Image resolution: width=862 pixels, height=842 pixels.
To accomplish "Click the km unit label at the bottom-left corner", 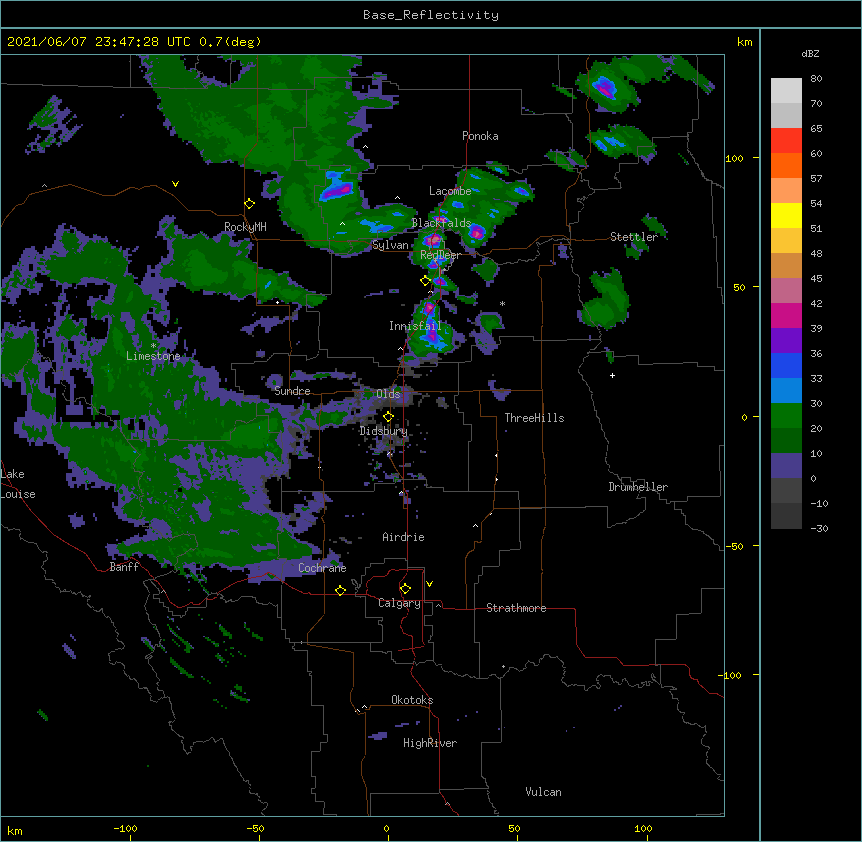I will [x=15, y=830].
